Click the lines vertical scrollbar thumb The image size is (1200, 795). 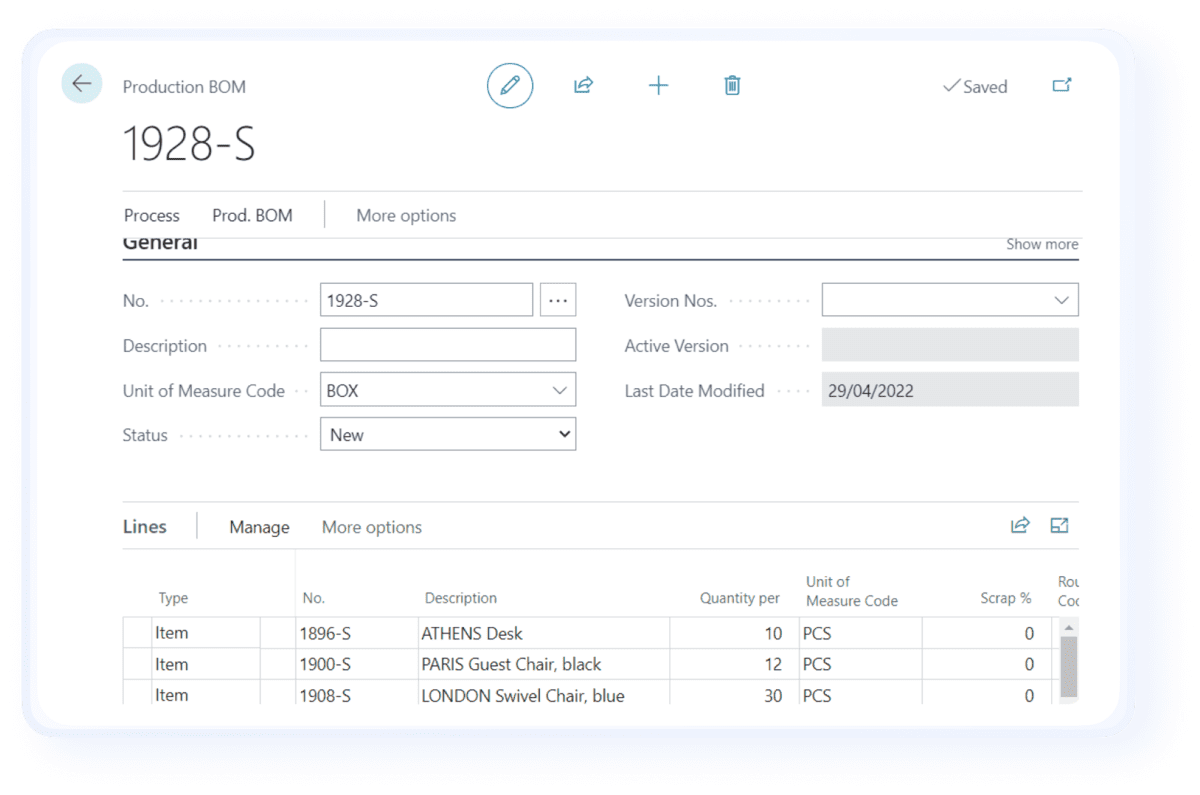[1068, 665]
